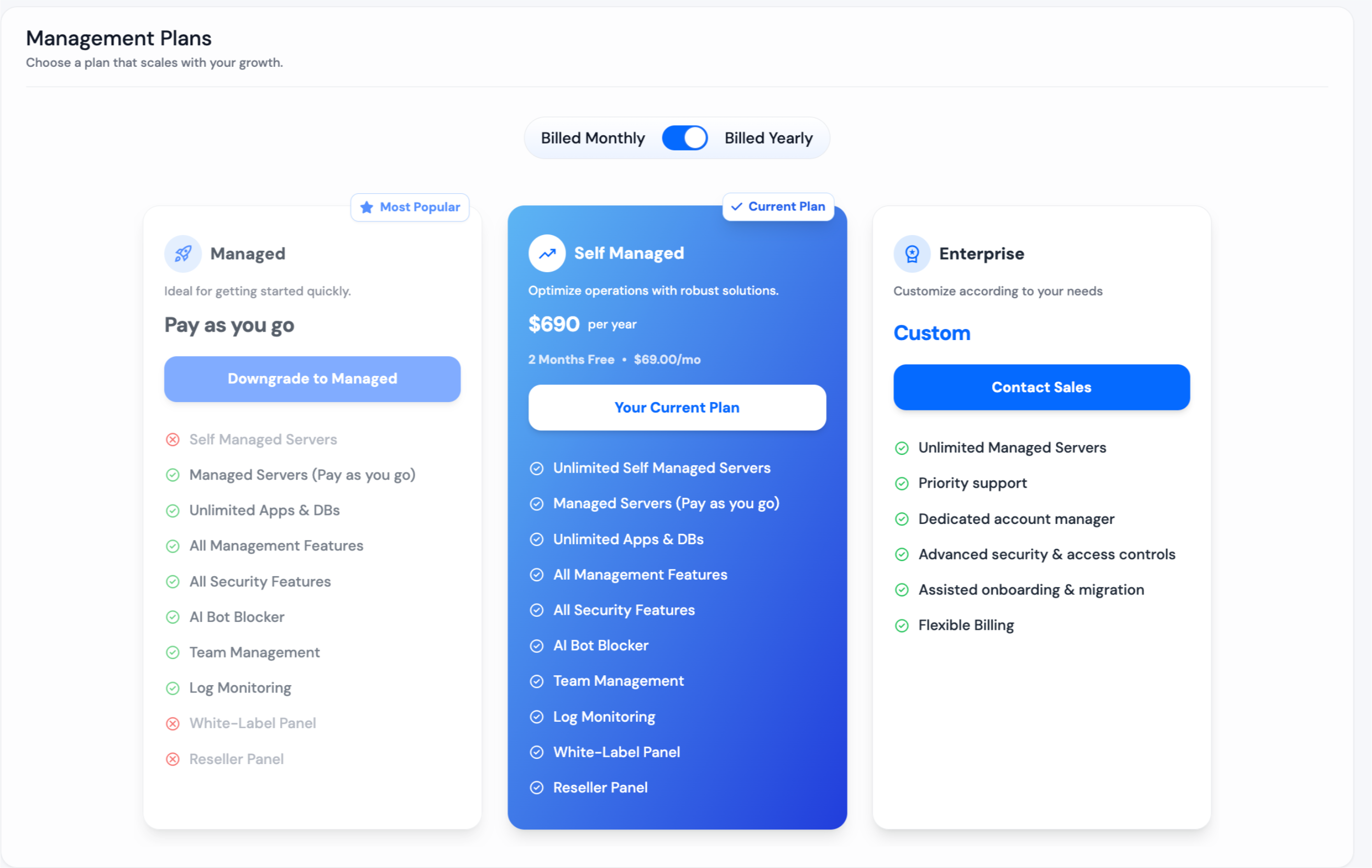Click the red cross beside Reseller Panel
The height and width of the screenshot is (868, 1372).
pos(173,759)
